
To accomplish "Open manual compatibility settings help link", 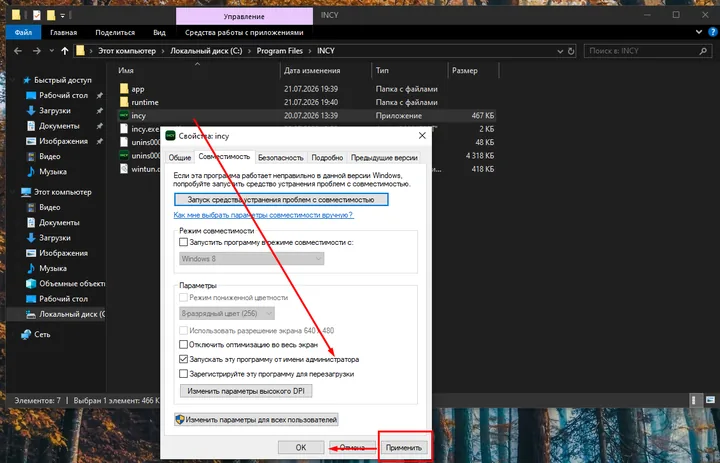I will (x=264, y=215).
